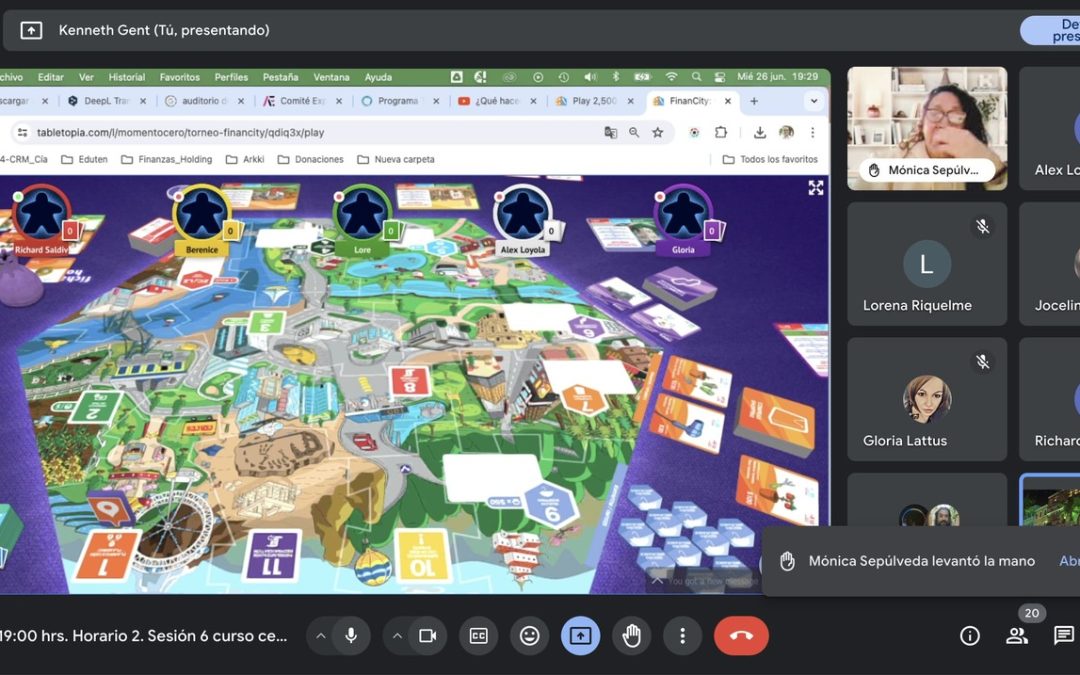Open the Editar menu
Viewport: 1080px width, 675px height.
pos(50,77)
